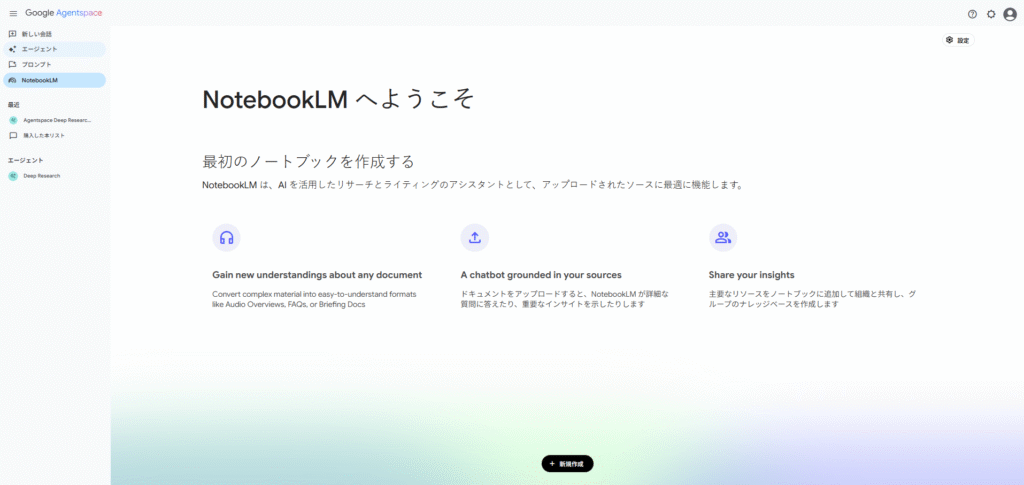This screenshot has height=485, width=1024.
Task: Open recent 購入した本リスト conversation
Action: click(x=54, y=136)
